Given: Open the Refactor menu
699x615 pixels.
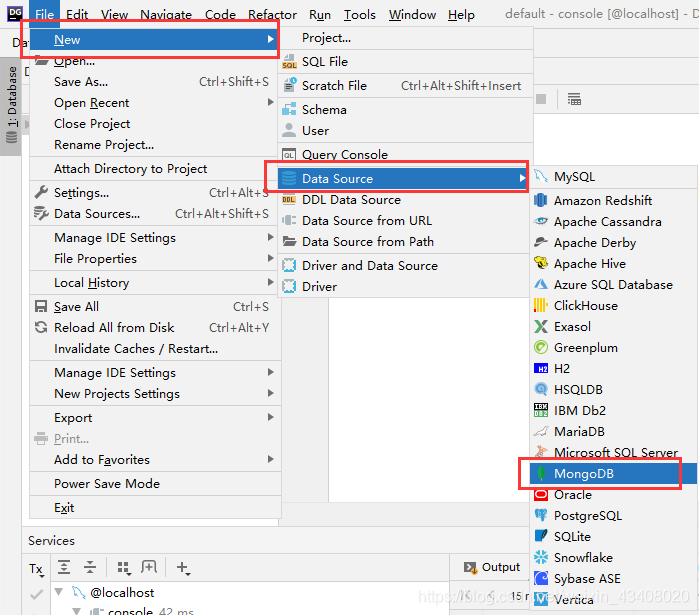Looking at the screenshot, I should pyautogui.click(x=272, y=15).
